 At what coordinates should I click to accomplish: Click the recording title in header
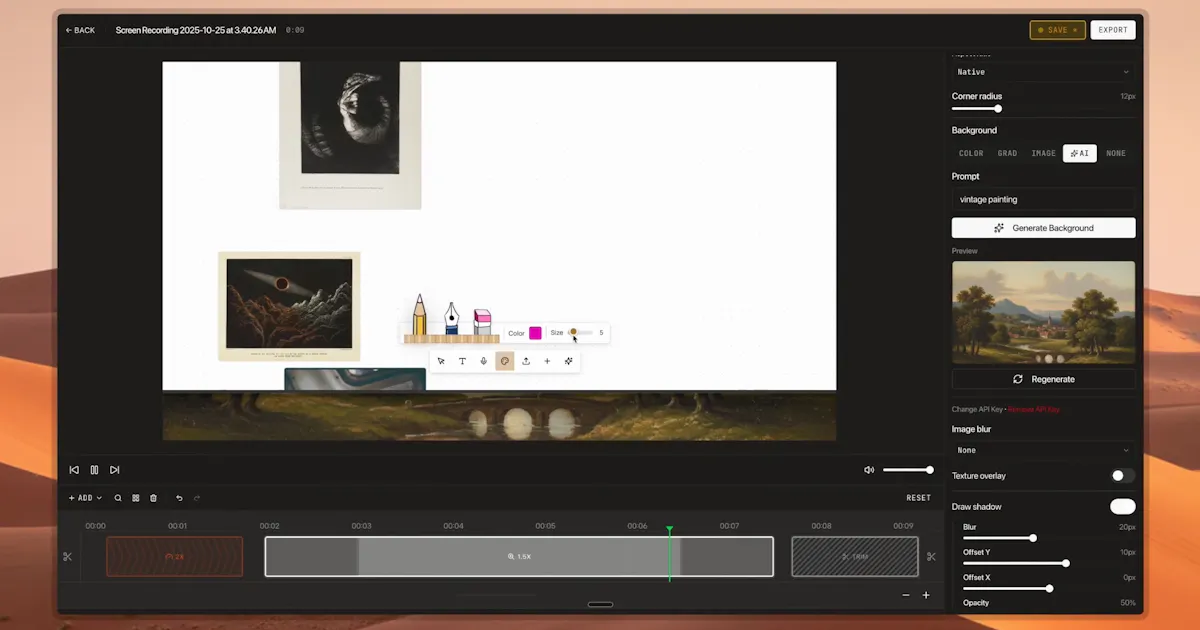(196, 30)
